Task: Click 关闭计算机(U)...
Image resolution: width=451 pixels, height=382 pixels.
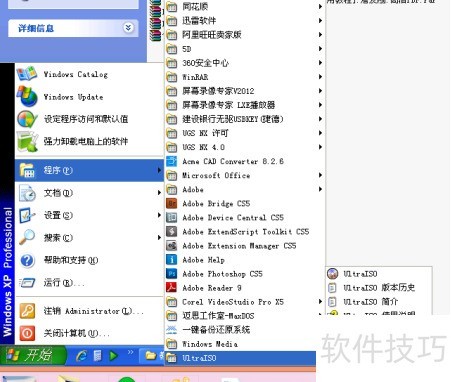Action: (89, 333)
